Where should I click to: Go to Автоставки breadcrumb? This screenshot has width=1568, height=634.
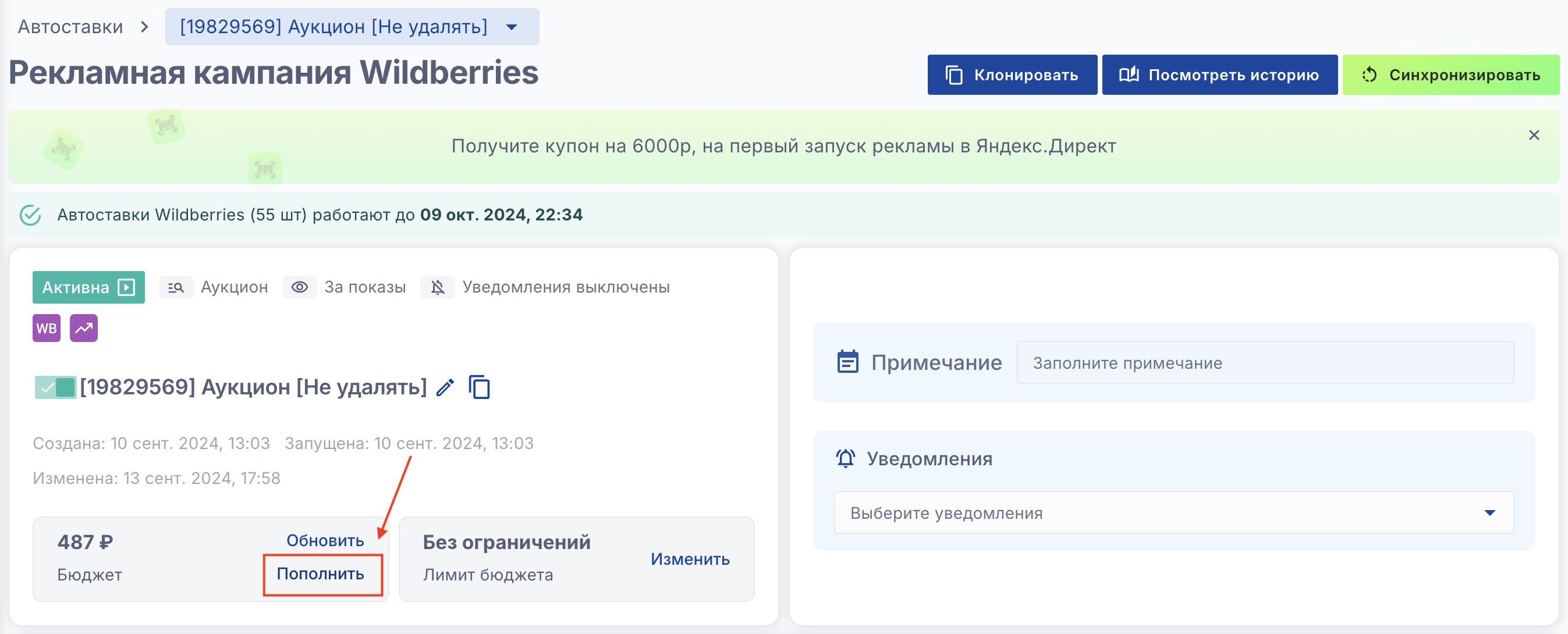pos(70,27)
